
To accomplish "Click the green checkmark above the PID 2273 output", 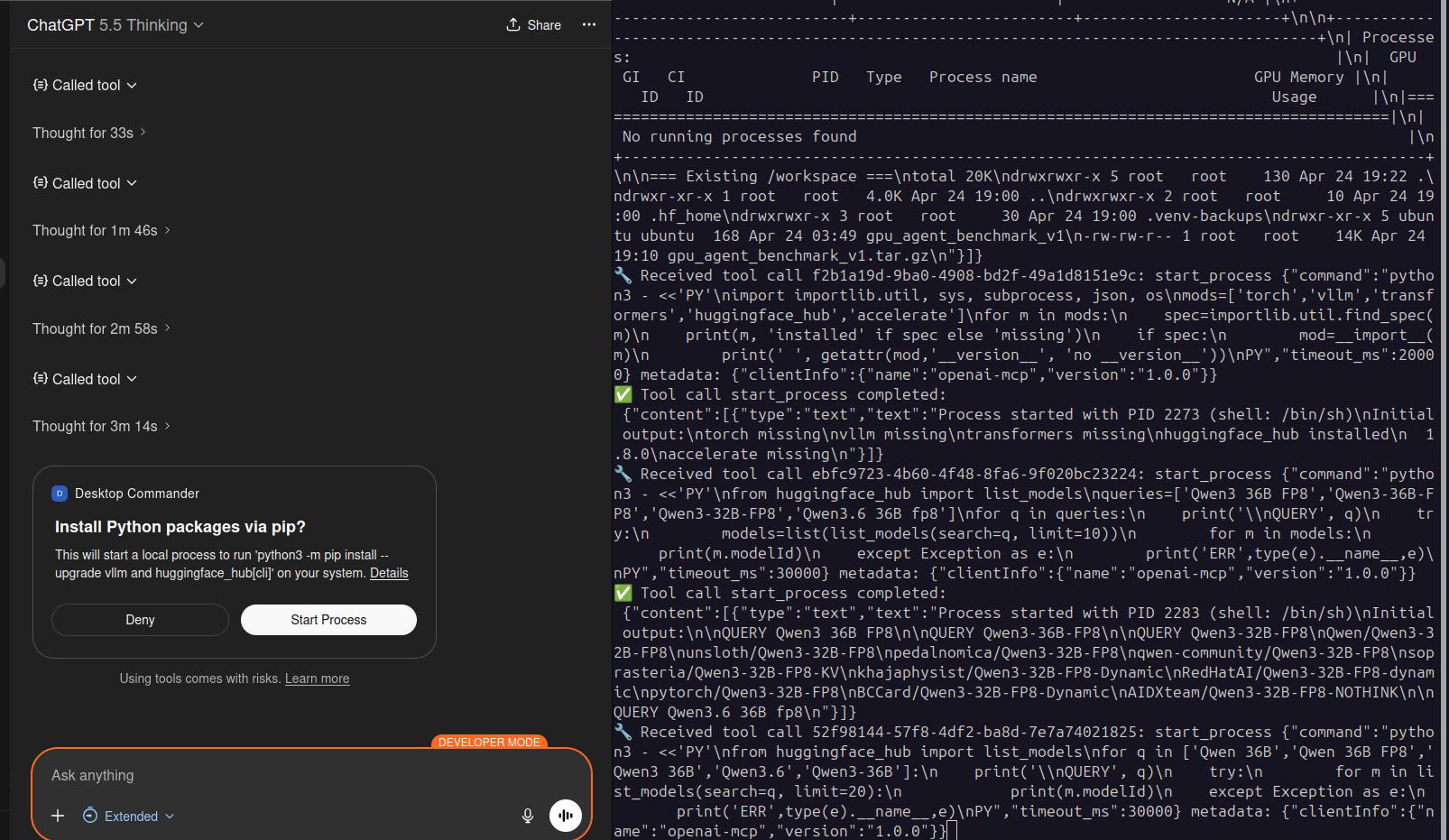I will coord(623,394).
